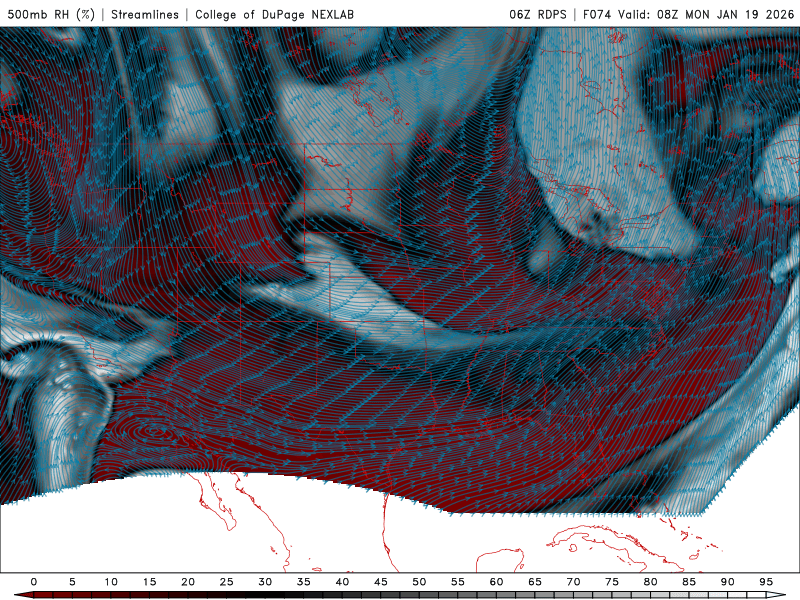Click the '85' colorbar label
Viewport: 800px width, 600px height.
[x=689, y=582]
